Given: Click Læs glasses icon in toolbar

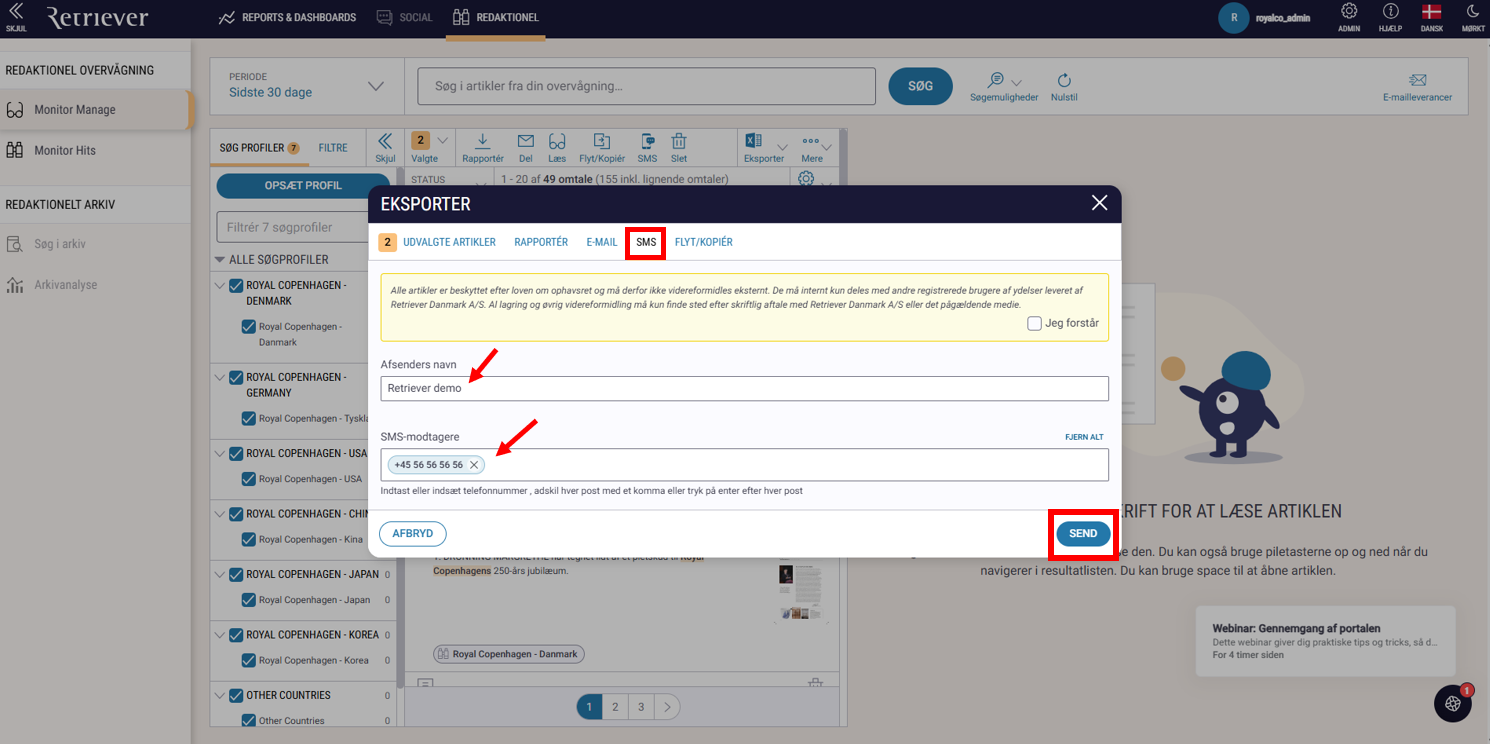Looking at the screenshot, I should pos(557,141).
